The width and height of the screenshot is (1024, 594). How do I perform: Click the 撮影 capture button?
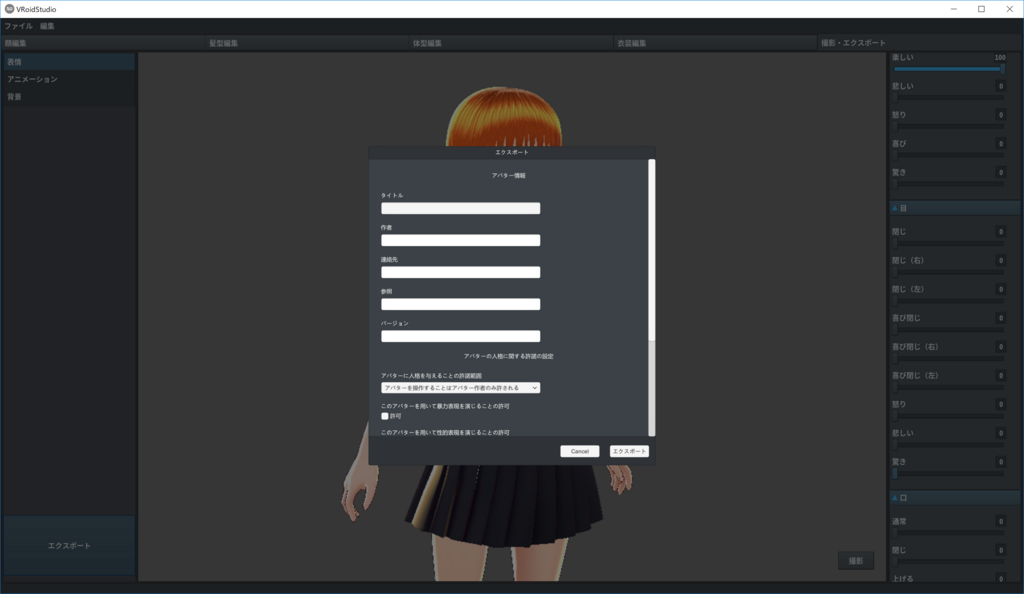(x=856, y=561)
